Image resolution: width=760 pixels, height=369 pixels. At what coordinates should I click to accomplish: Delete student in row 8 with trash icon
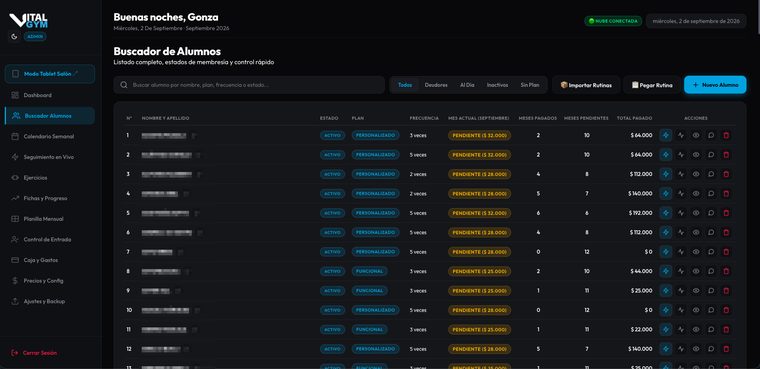click(726, 271)
